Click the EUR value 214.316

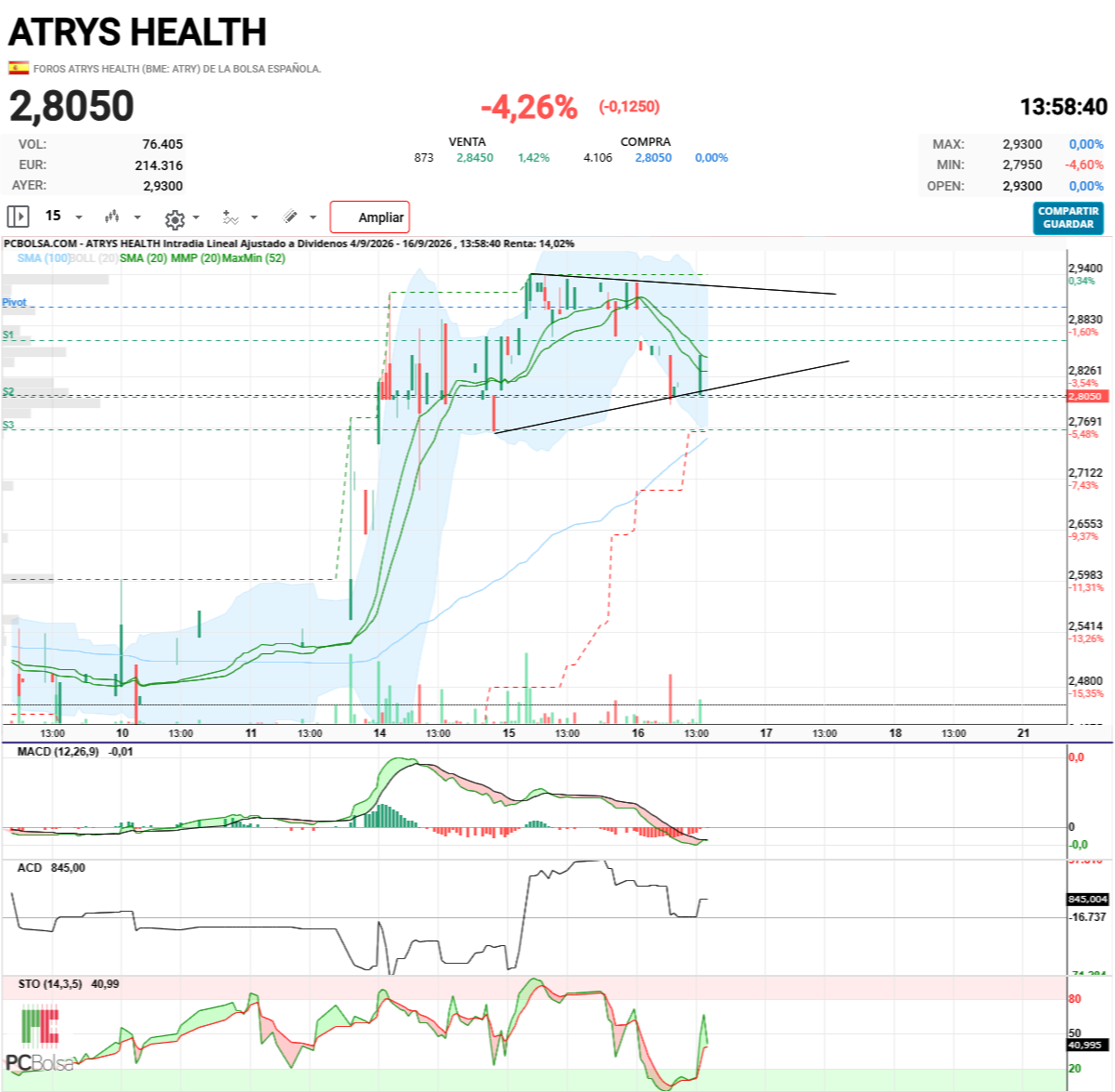(x=159, y=165)
